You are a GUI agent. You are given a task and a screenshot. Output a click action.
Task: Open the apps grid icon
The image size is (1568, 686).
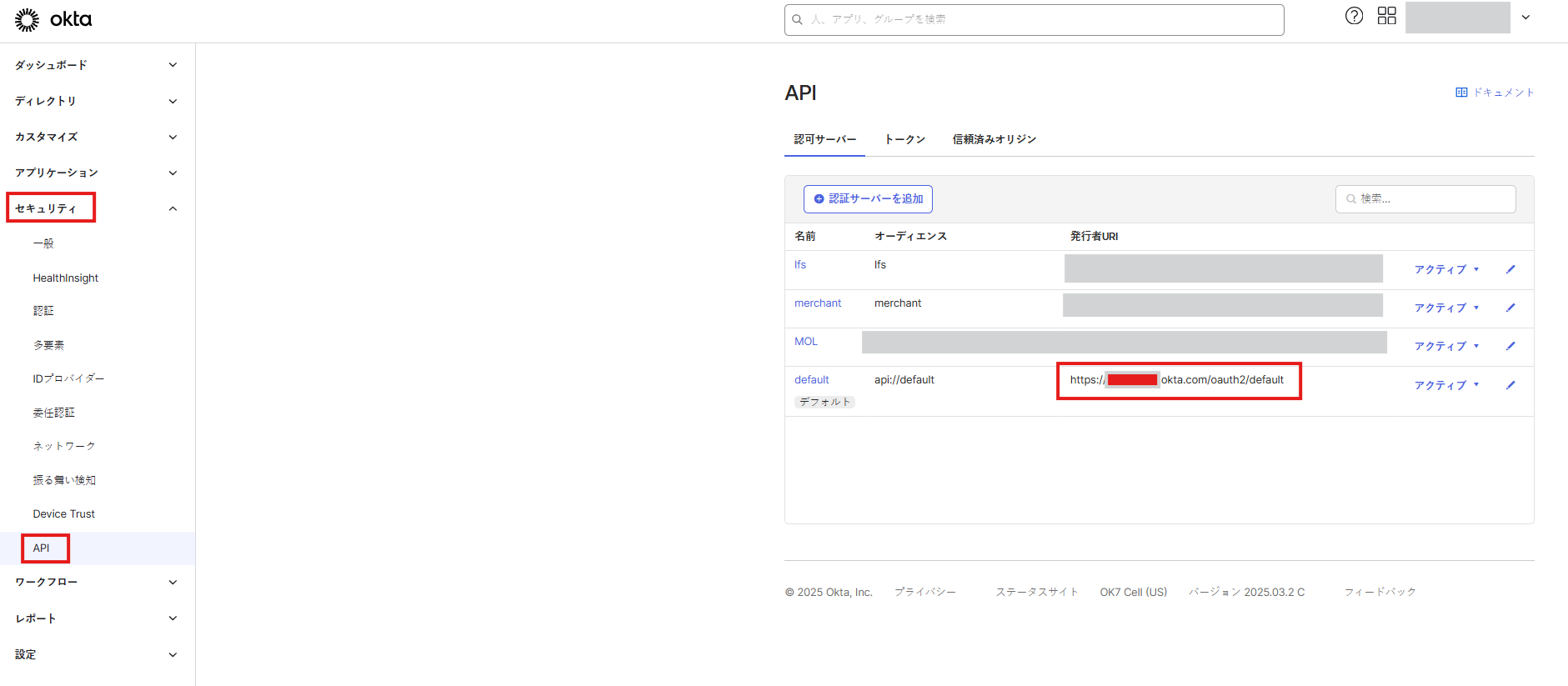(1386, 16)
